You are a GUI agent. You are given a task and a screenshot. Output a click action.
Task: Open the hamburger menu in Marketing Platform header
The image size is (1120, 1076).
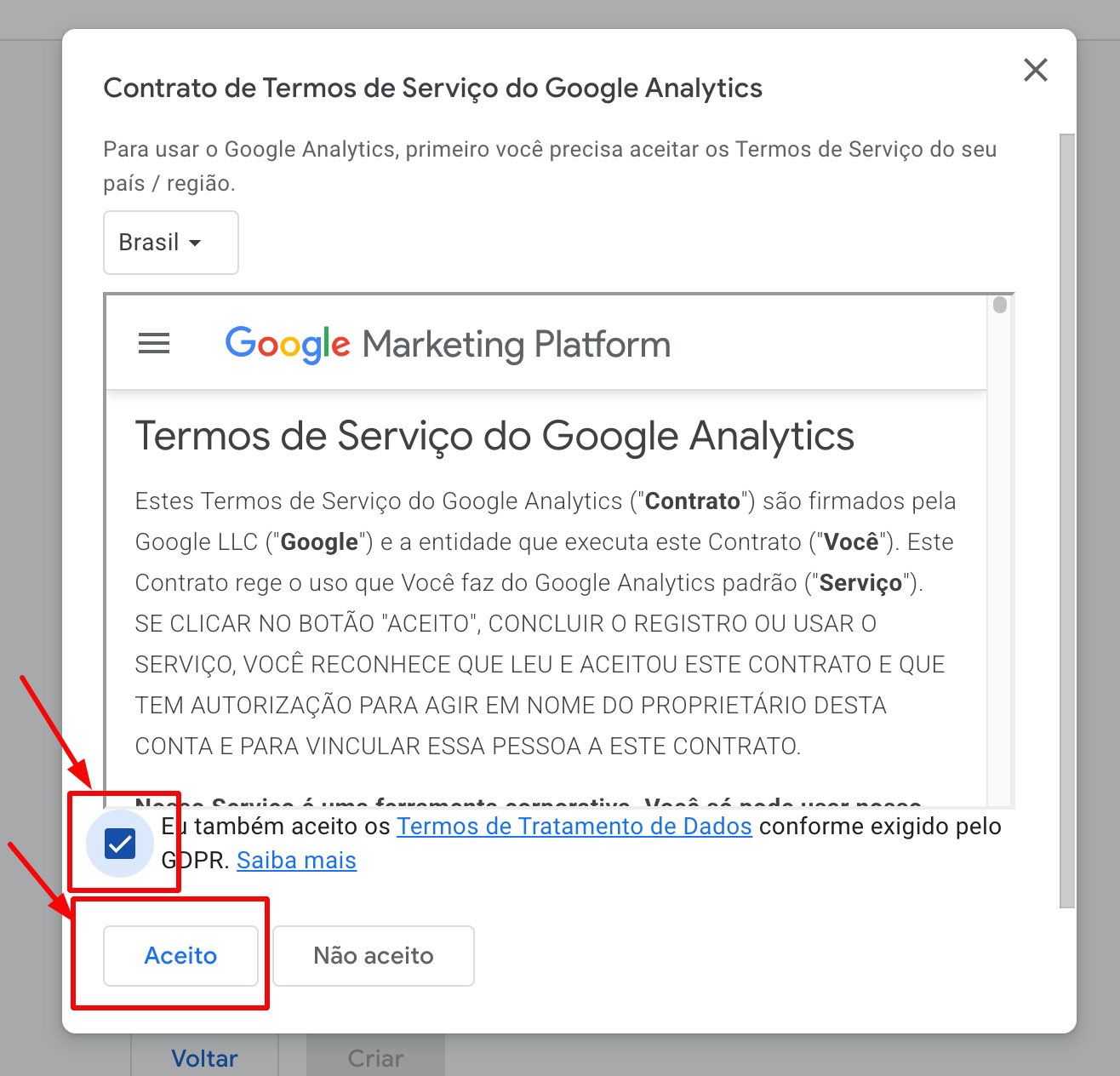[x=154, y=344]
